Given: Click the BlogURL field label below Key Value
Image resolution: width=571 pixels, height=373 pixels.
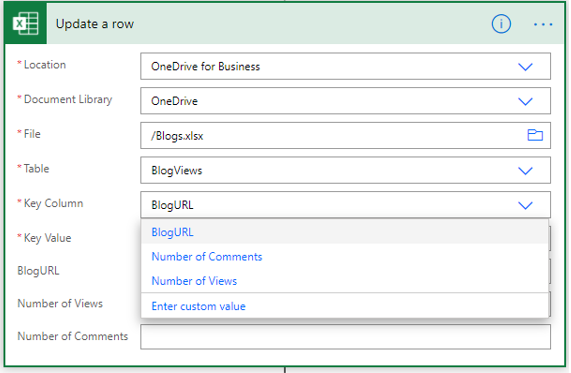Looking at the screenshot, I should click(x=38, y=271).
